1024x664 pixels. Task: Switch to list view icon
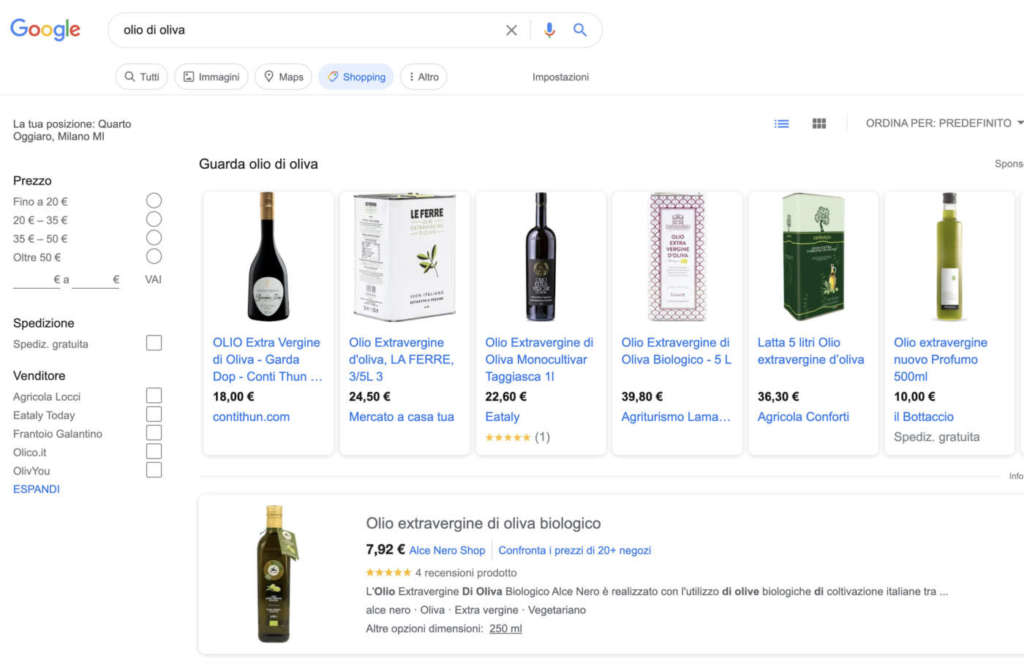click(x=781, y=123)
